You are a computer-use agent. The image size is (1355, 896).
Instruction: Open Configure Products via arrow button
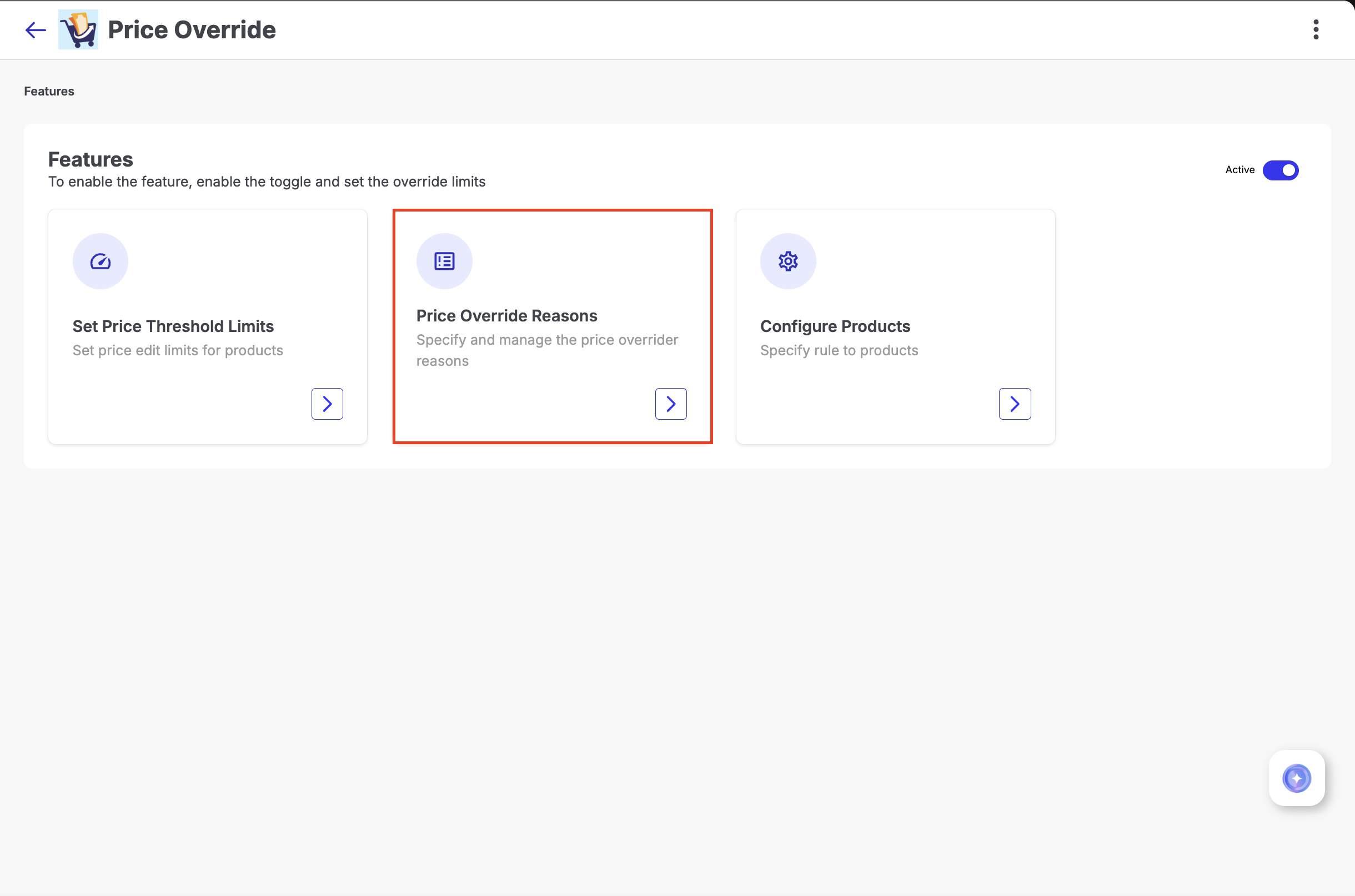pos(1015,404)
